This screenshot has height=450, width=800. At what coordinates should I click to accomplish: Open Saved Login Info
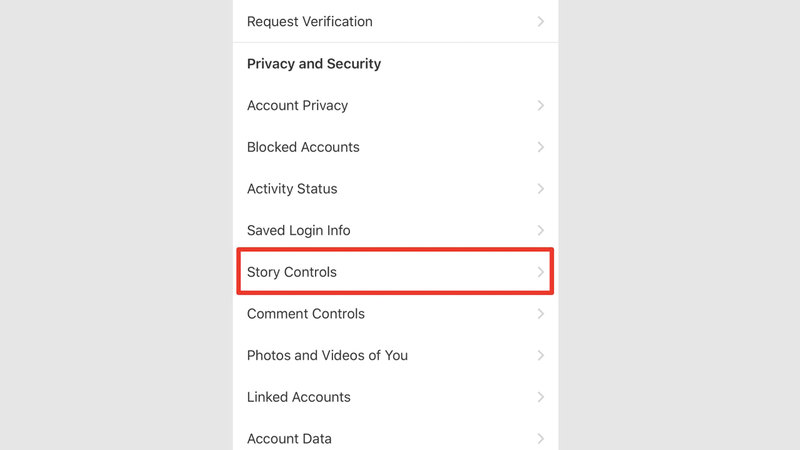pyautogui.click(x=298, y=230)
